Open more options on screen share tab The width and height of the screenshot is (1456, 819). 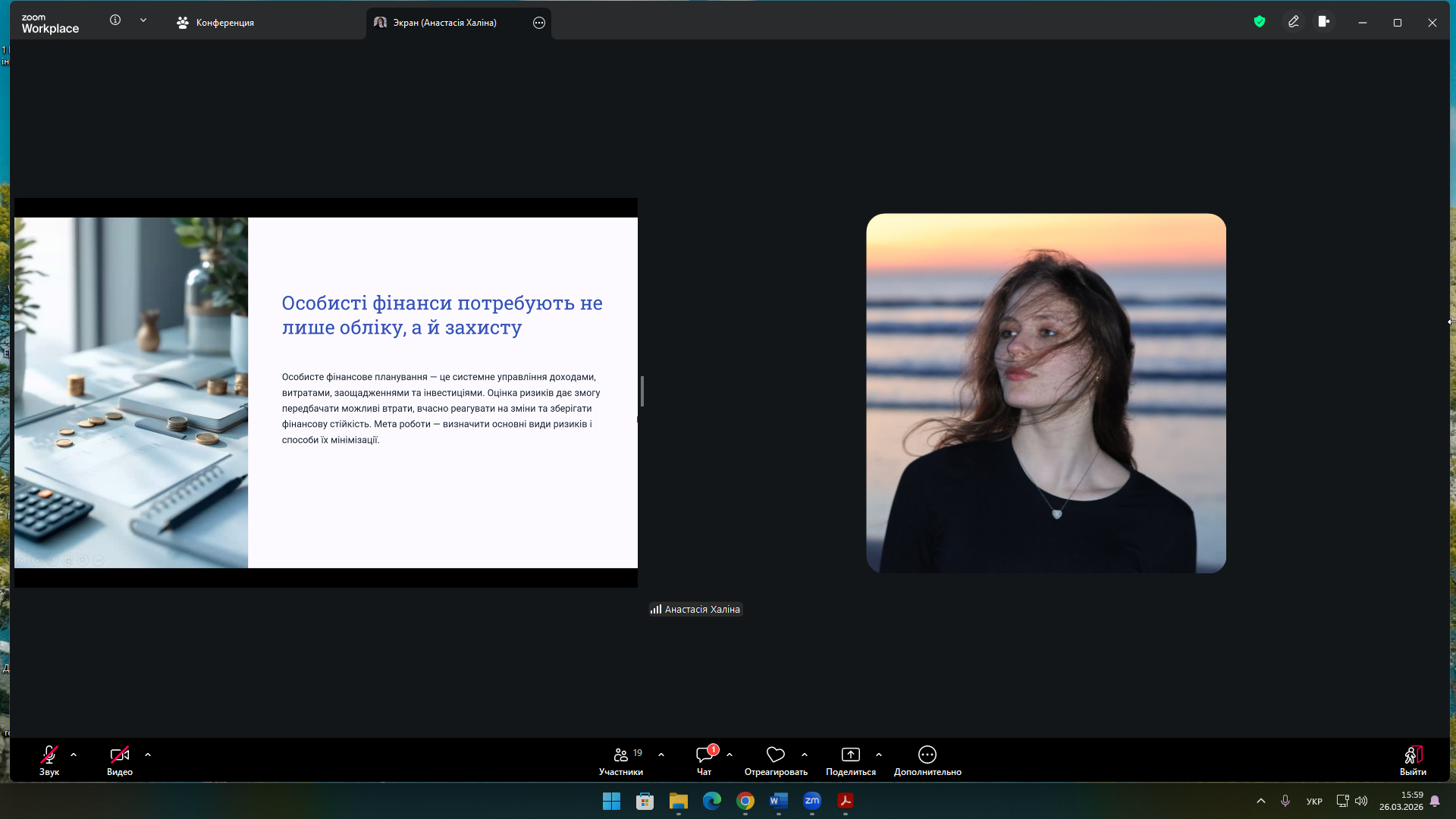point(539,23)
